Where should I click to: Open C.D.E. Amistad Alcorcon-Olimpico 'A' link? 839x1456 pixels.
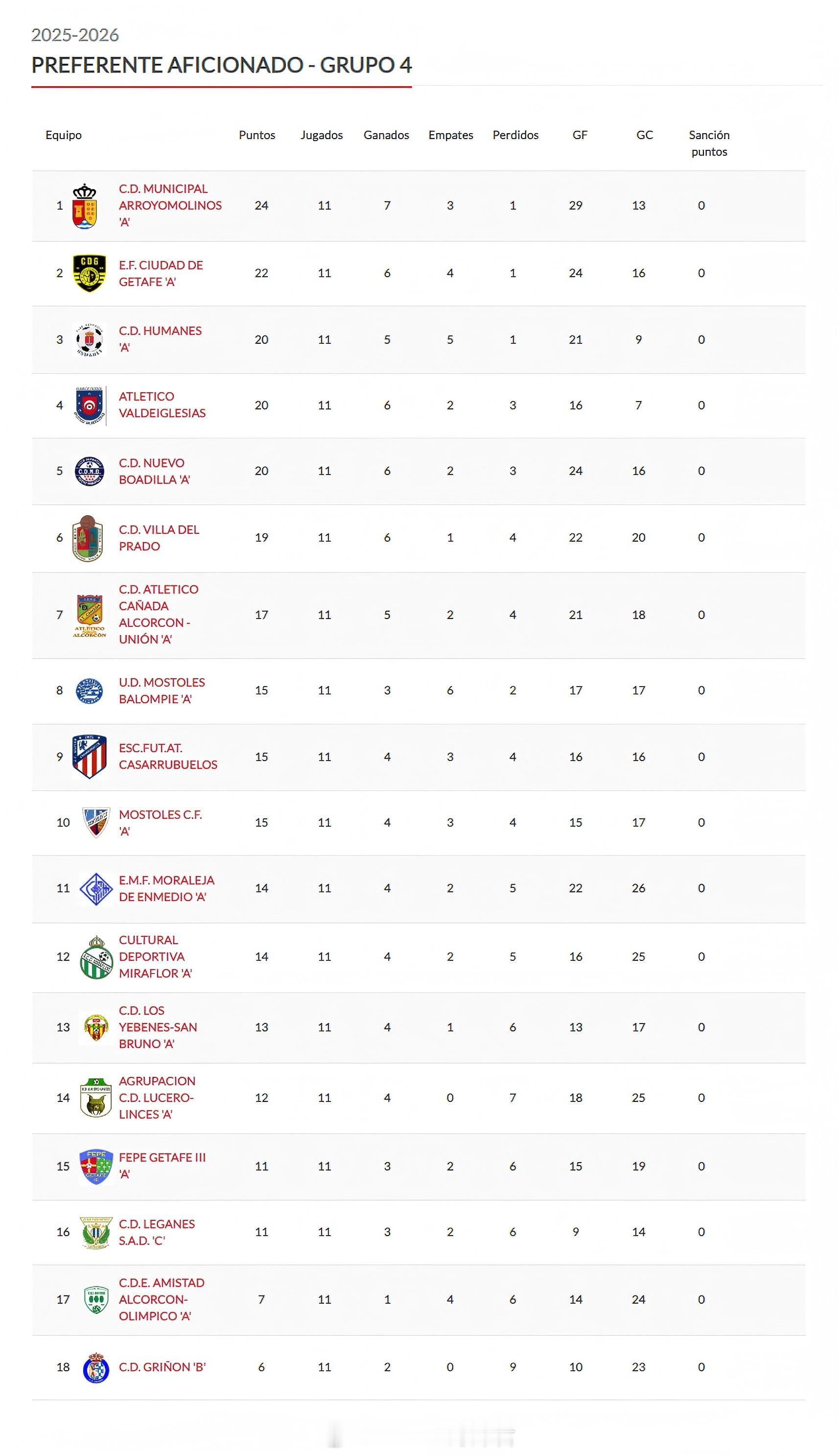(x=162, y=1299)
